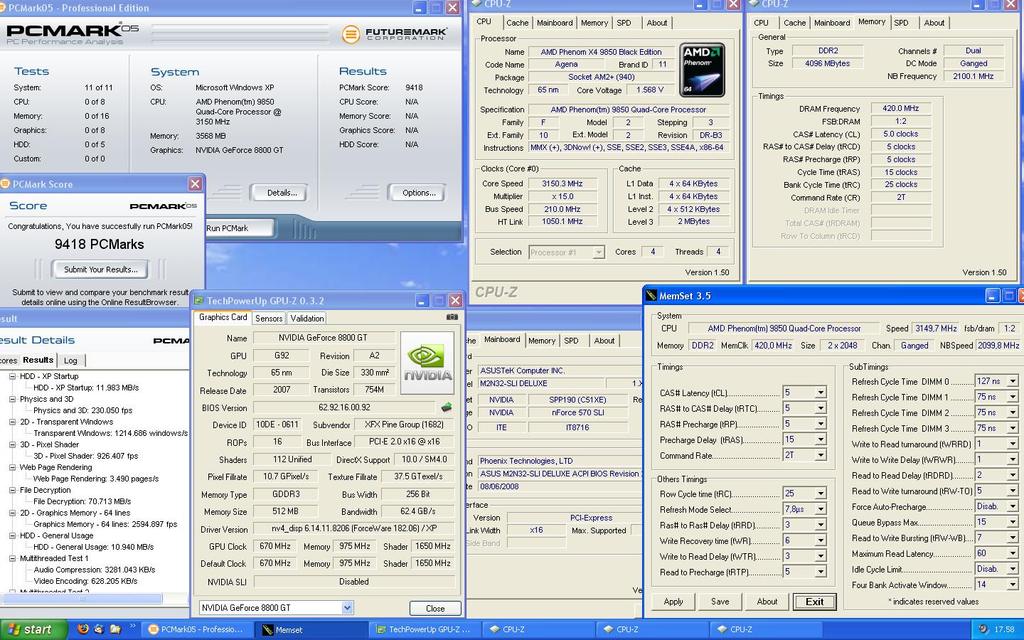Open the Command Rate dropdown in MemSet
Viewport: 1024px width, 640px height.
[821, 455]
